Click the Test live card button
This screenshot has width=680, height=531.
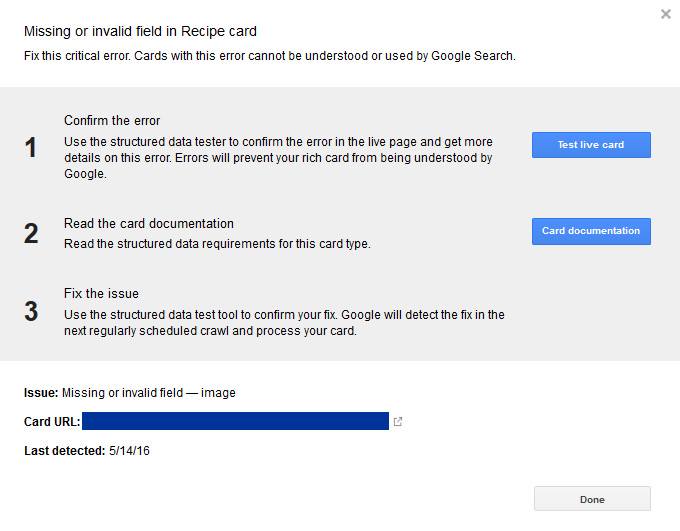click(x=591, y=145)
